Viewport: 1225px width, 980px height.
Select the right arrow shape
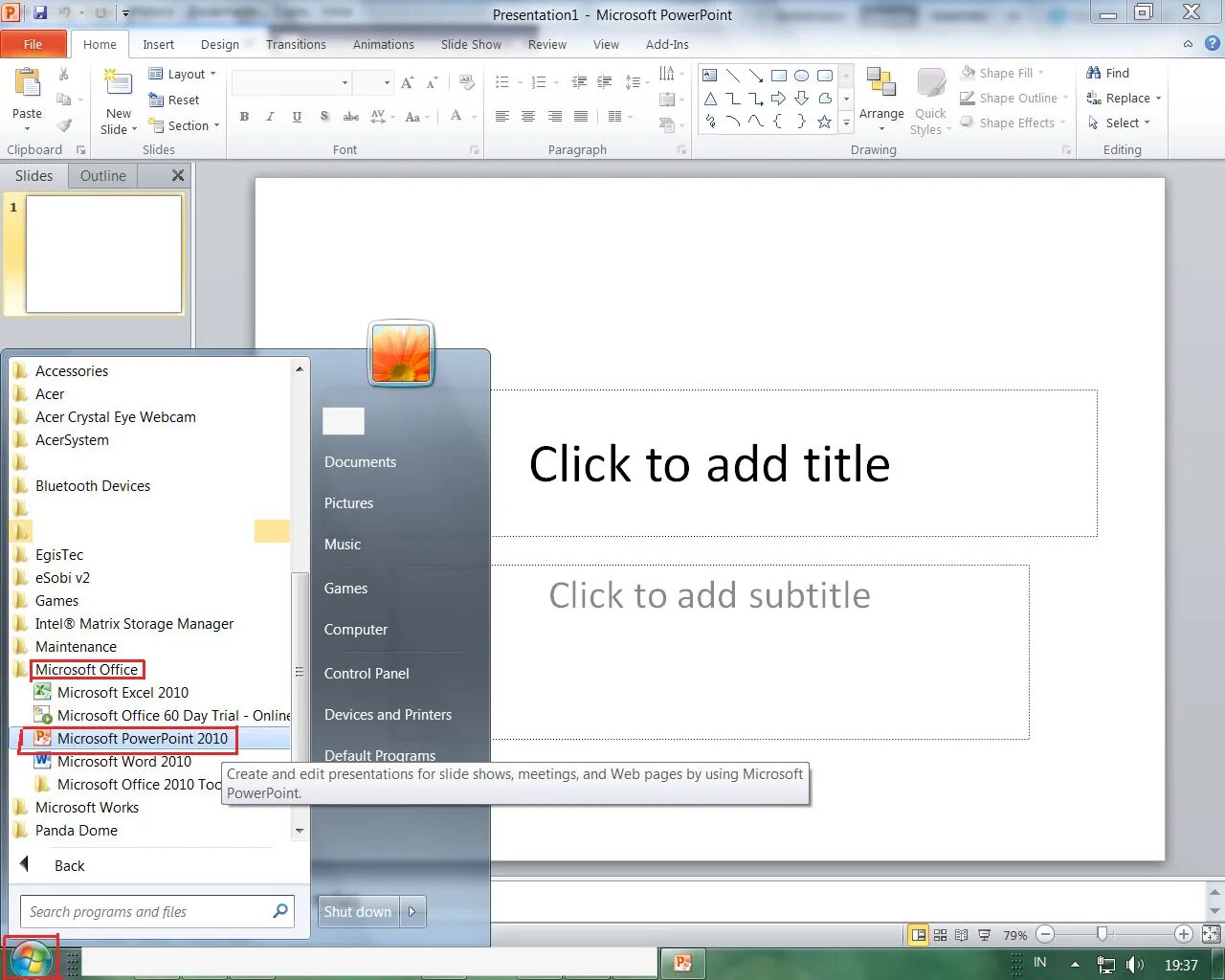[x=779, y=99]
